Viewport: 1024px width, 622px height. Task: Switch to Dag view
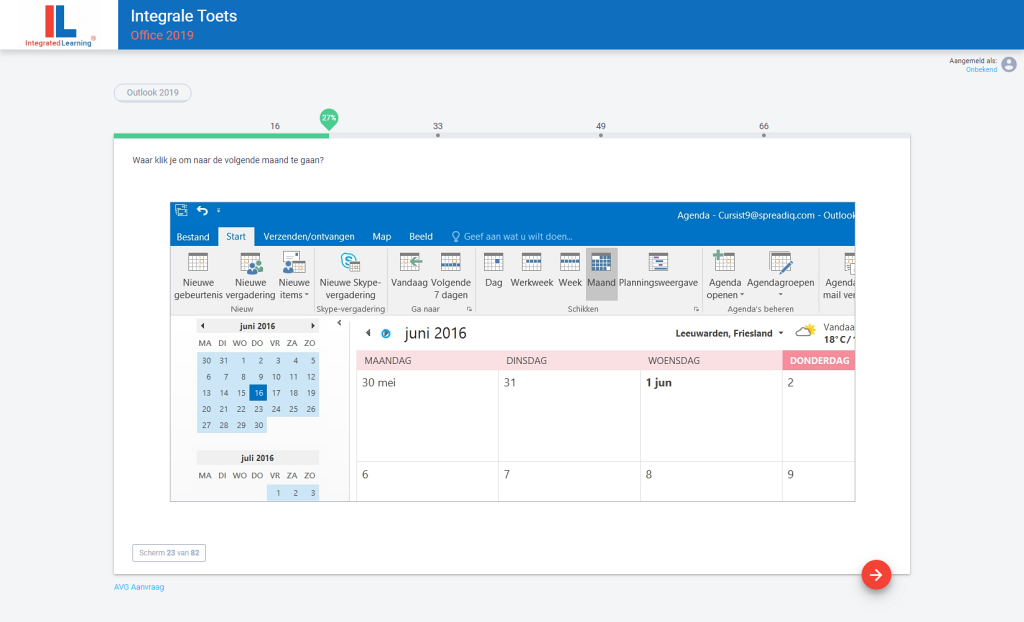coord(493,263)
